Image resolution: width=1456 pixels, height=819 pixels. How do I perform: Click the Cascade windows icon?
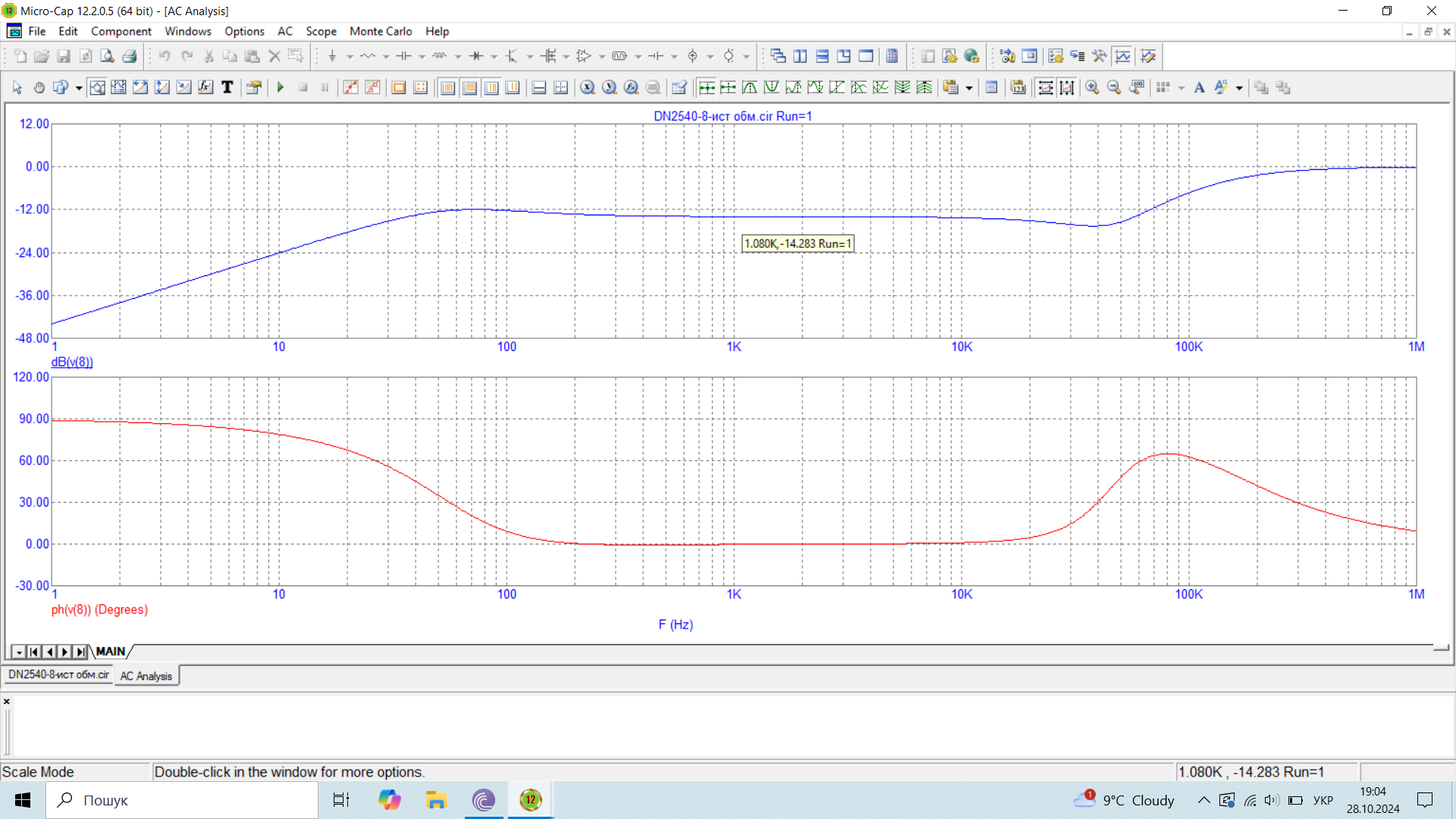tap(778, 56)
